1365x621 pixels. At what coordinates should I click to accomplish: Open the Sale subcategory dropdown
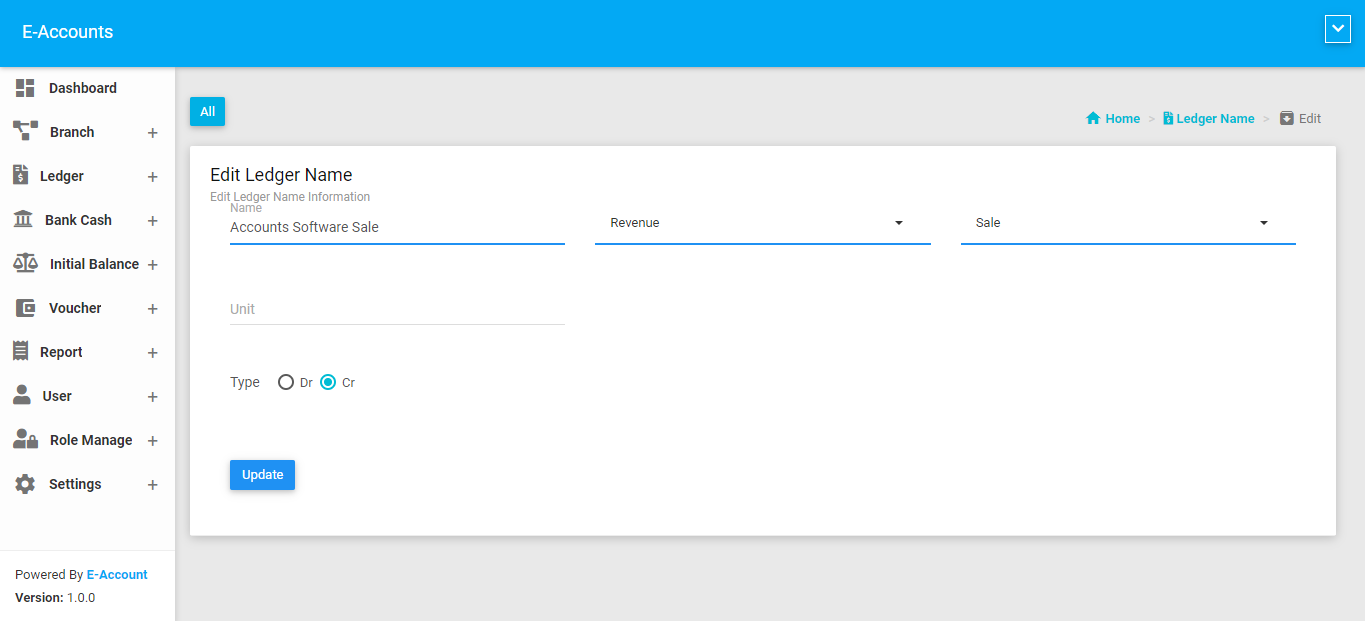tap(1127, 223)
